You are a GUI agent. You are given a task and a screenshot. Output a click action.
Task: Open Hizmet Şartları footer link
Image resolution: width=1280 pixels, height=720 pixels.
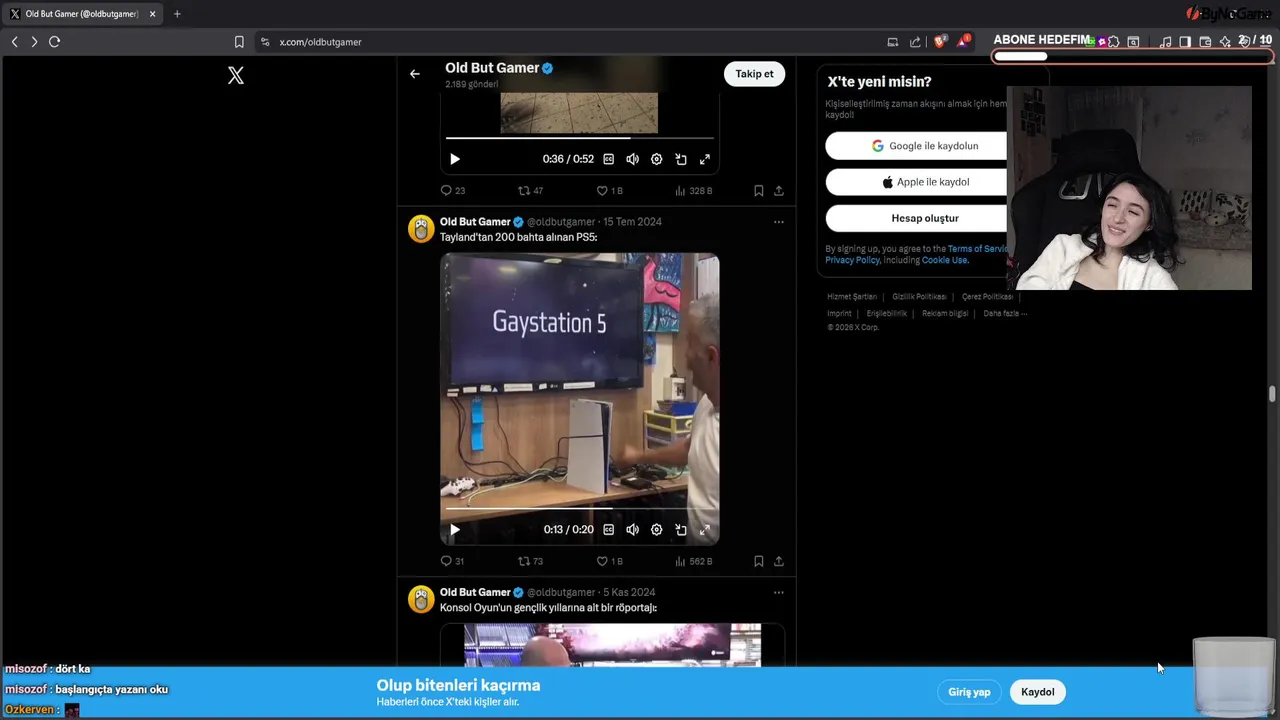click(x=852, y=297)
